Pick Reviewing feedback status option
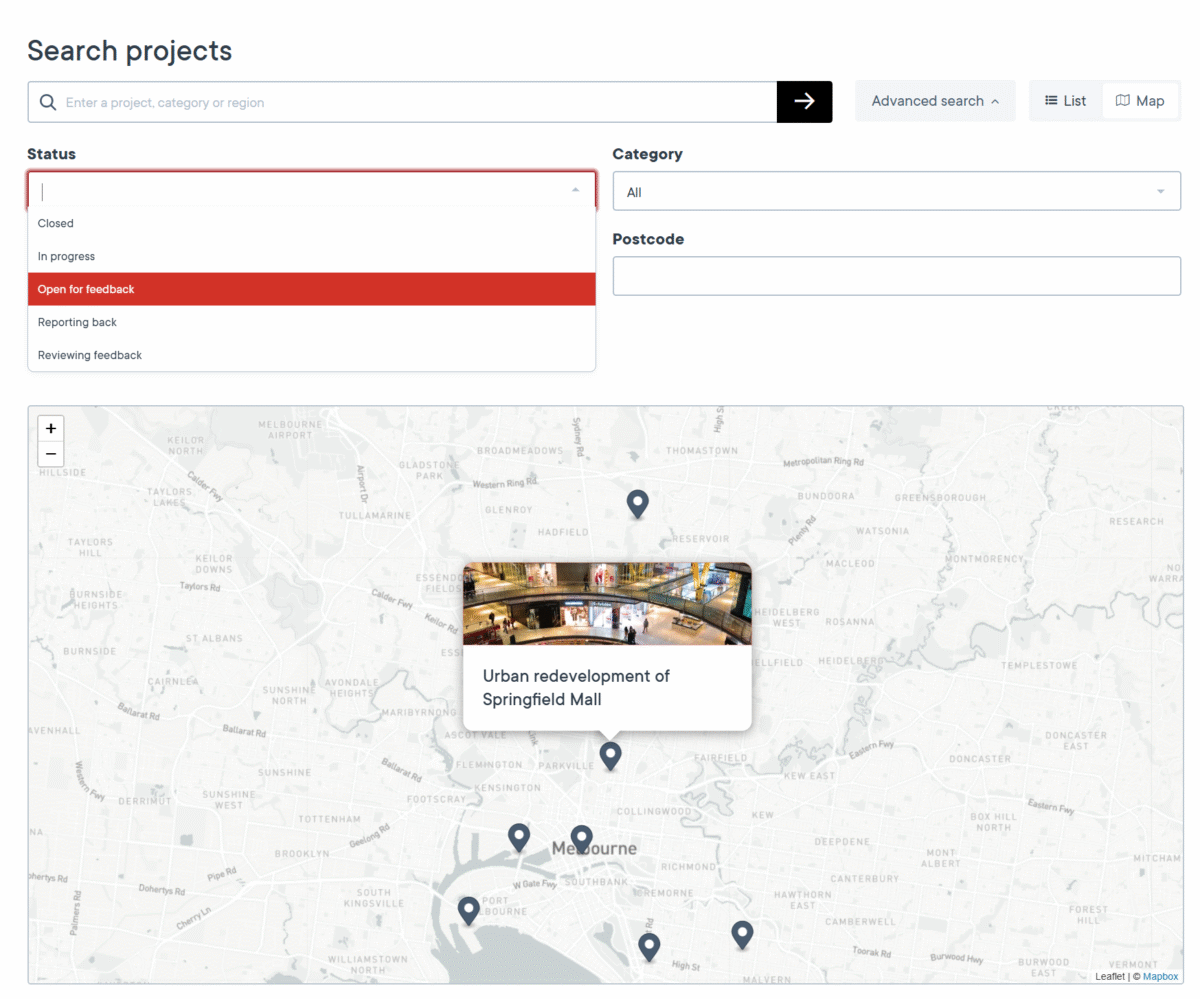This screenshot has width=1200, height=999. pyautogui.click(x=312, y=355)
